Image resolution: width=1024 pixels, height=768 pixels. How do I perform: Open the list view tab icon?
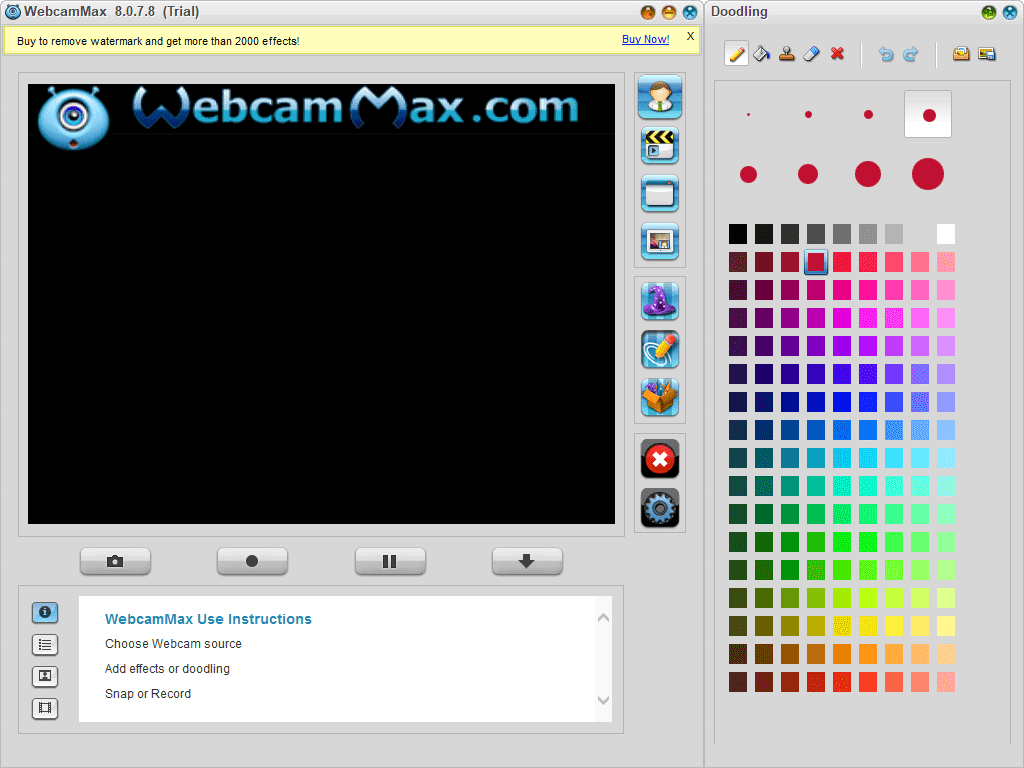(x=45, y=645)
